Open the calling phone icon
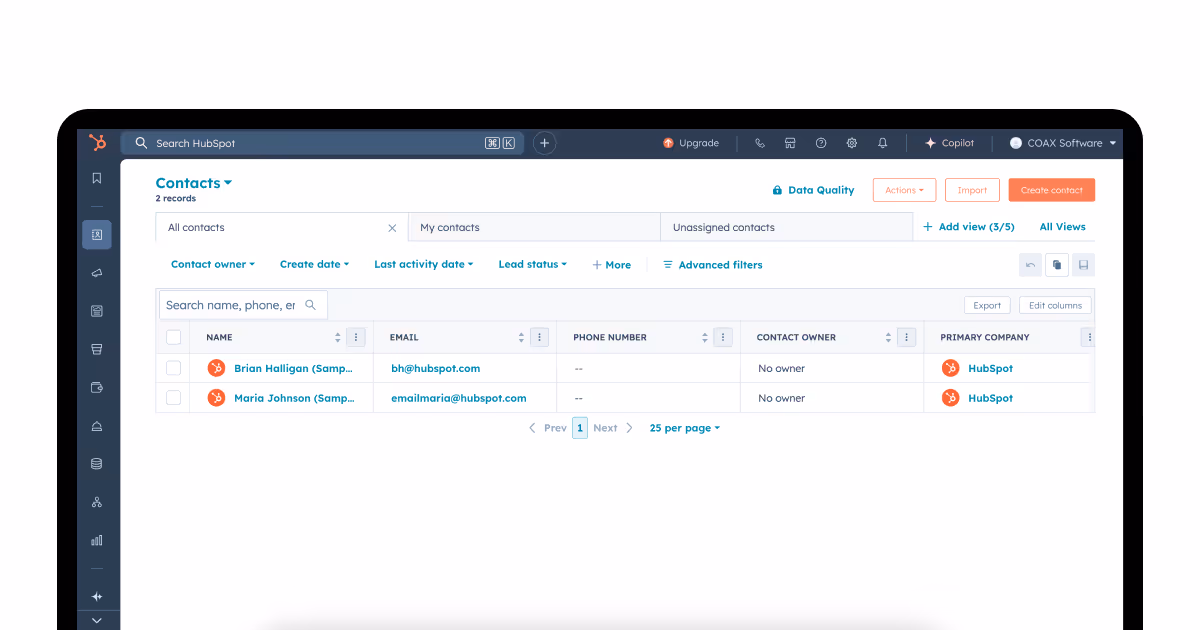 (760, 143)
